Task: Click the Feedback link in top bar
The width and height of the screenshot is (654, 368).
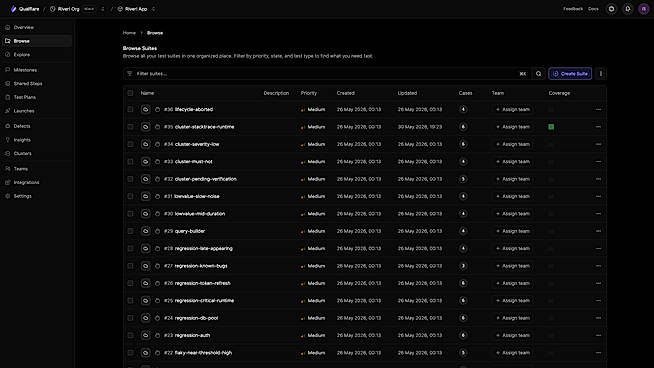Action: pyautogui.click(x=573, y=9)
